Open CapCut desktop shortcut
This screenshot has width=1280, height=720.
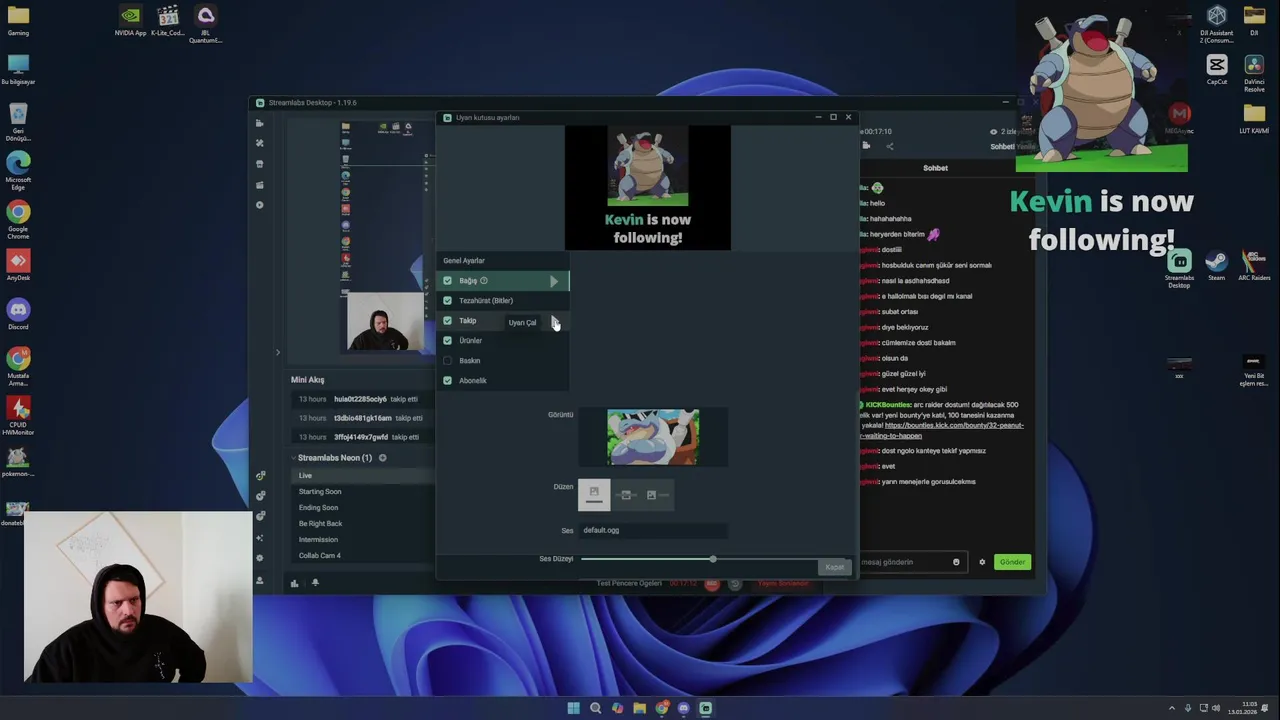pyautogui.click(x=1217, y=70)
